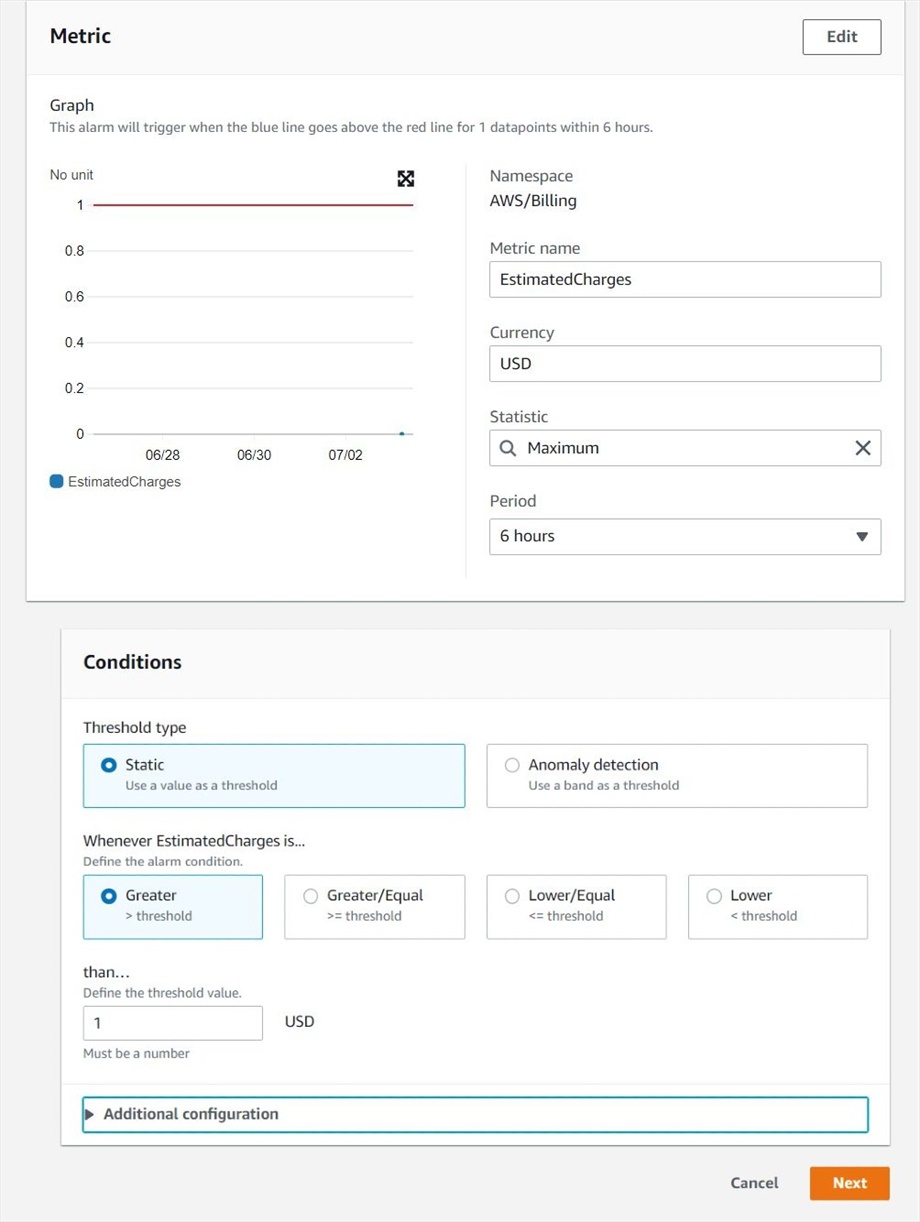
Task: Open the Period dropdown arrow
Action: coord(862,536)
